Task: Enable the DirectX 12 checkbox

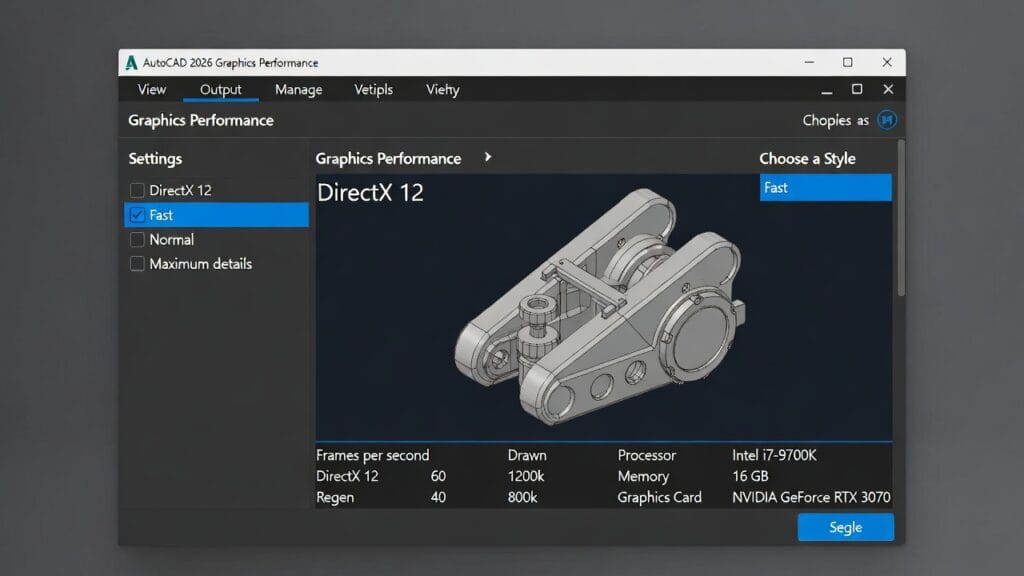Action: [136, 190]
